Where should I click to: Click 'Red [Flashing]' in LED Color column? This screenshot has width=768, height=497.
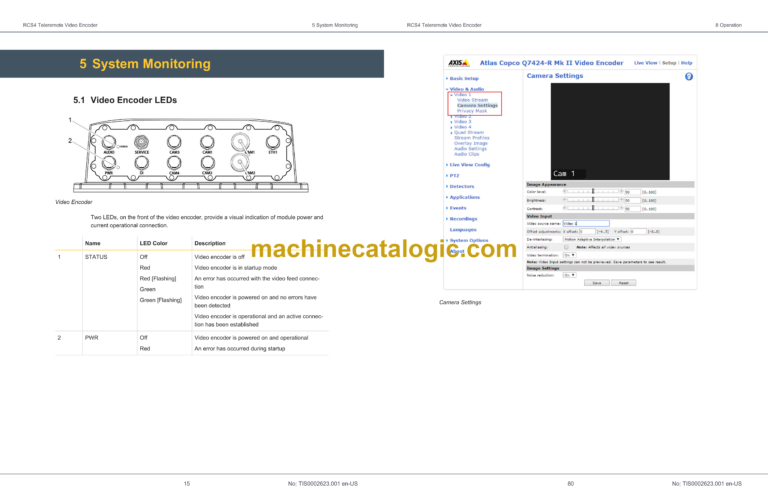pyautogui.click(x=158, y=279)
